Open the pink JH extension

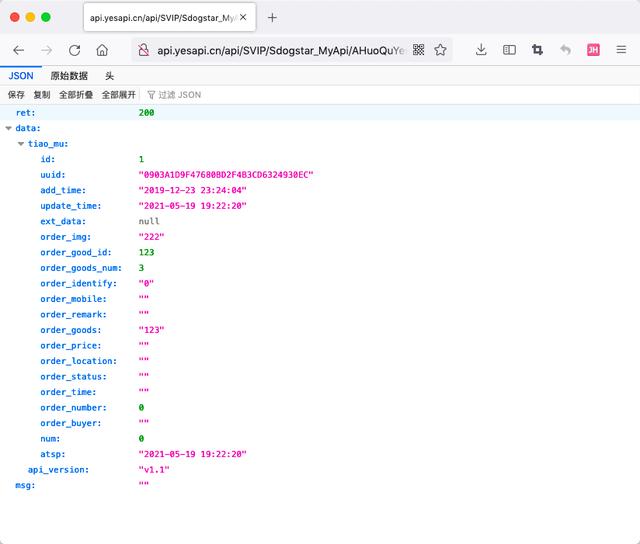point(593,50)
